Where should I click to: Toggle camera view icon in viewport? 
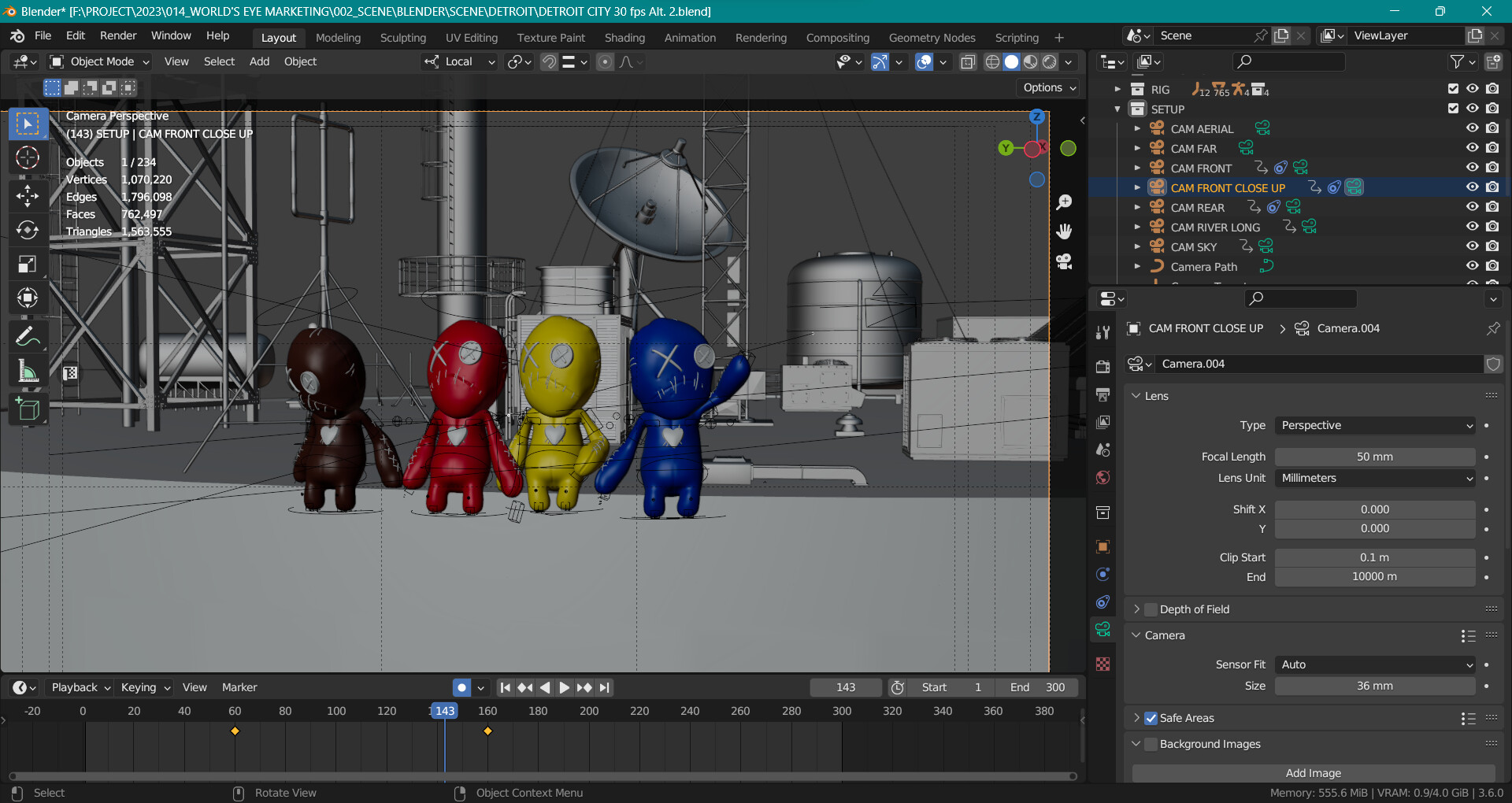[x=1064, y=261]
